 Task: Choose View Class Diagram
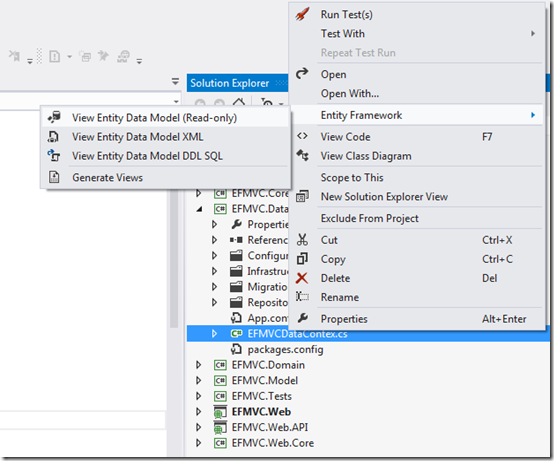point(366,156)
